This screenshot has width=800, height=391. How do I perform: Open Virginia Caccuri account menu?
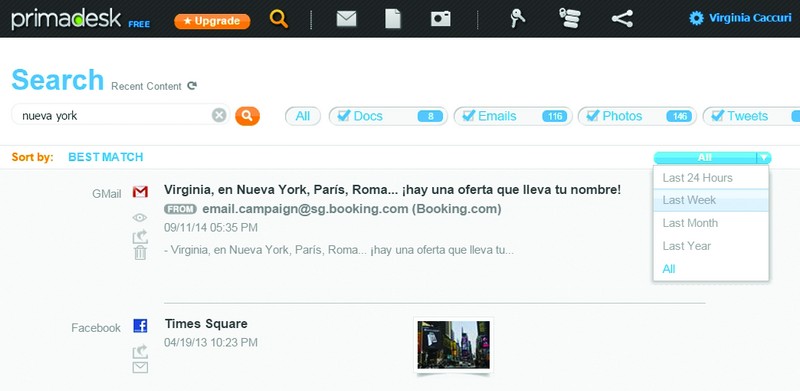pyautogui.click(x=750, y=18)
